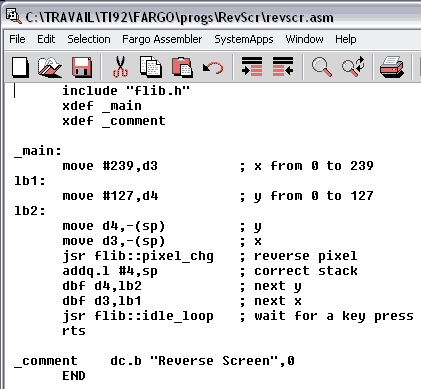This screenshot has width=421, height=389.
Task: Unindent the lines with the Outdent icon
Action: 283,66
